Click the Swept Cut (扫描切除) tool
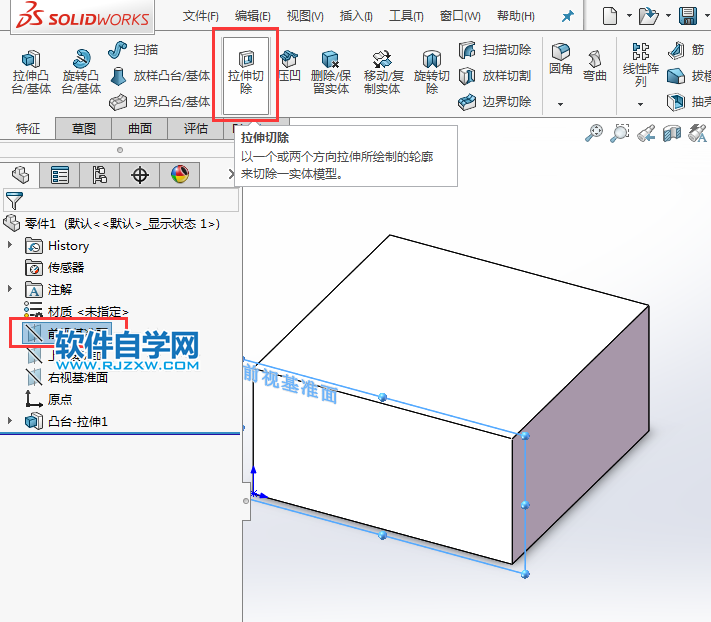 [x=495, y=49]
